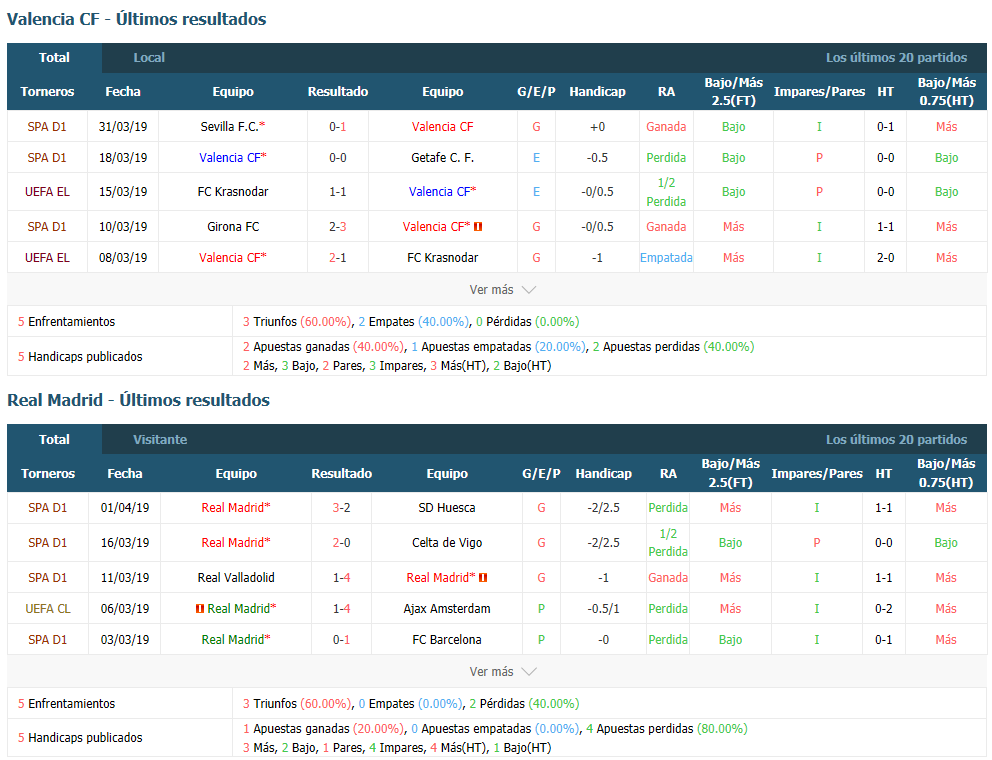Open Girona FC team link

[x=233, y=227]
